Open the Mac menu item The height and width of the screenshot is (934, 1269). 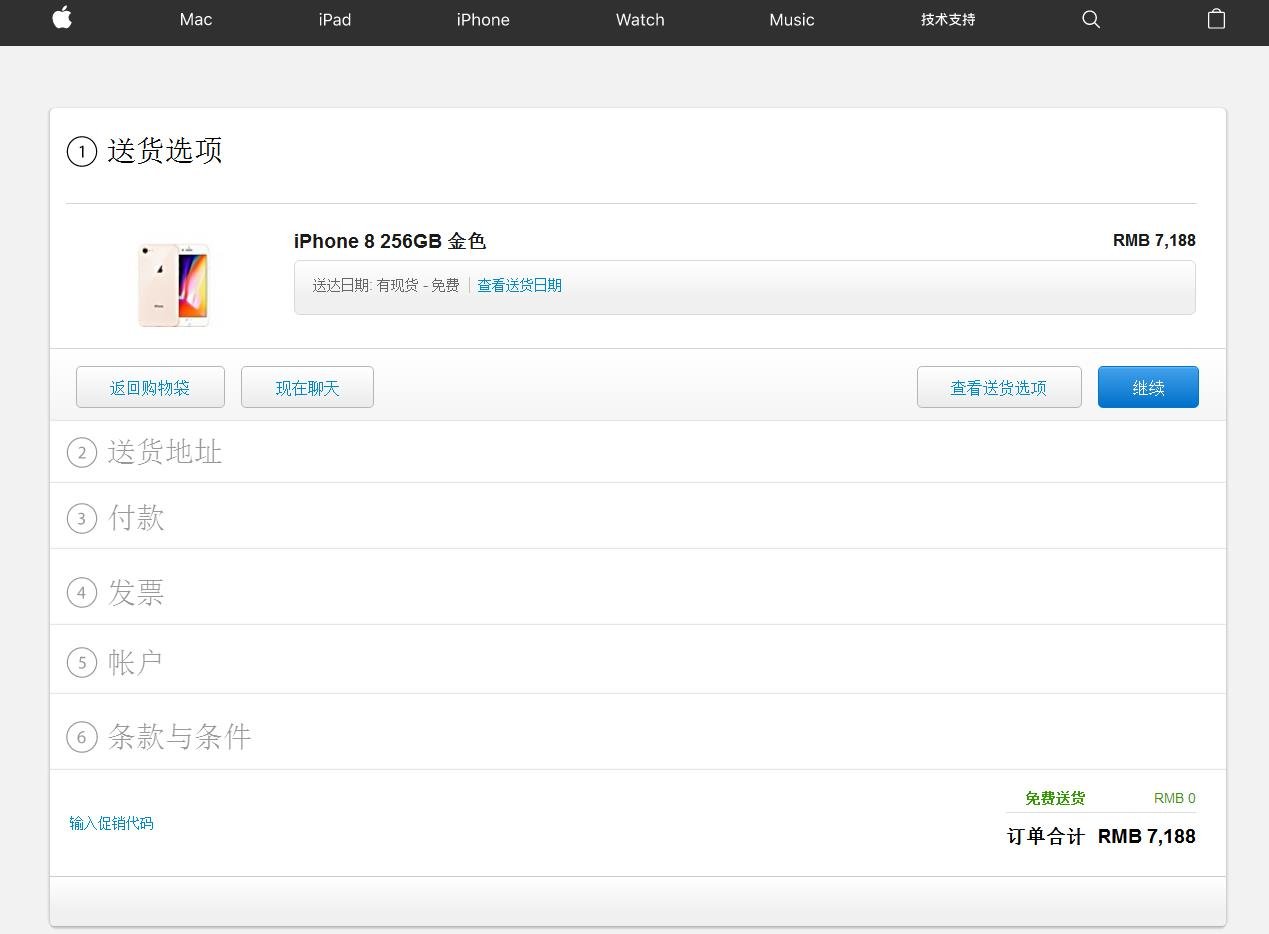click(196, 20)
